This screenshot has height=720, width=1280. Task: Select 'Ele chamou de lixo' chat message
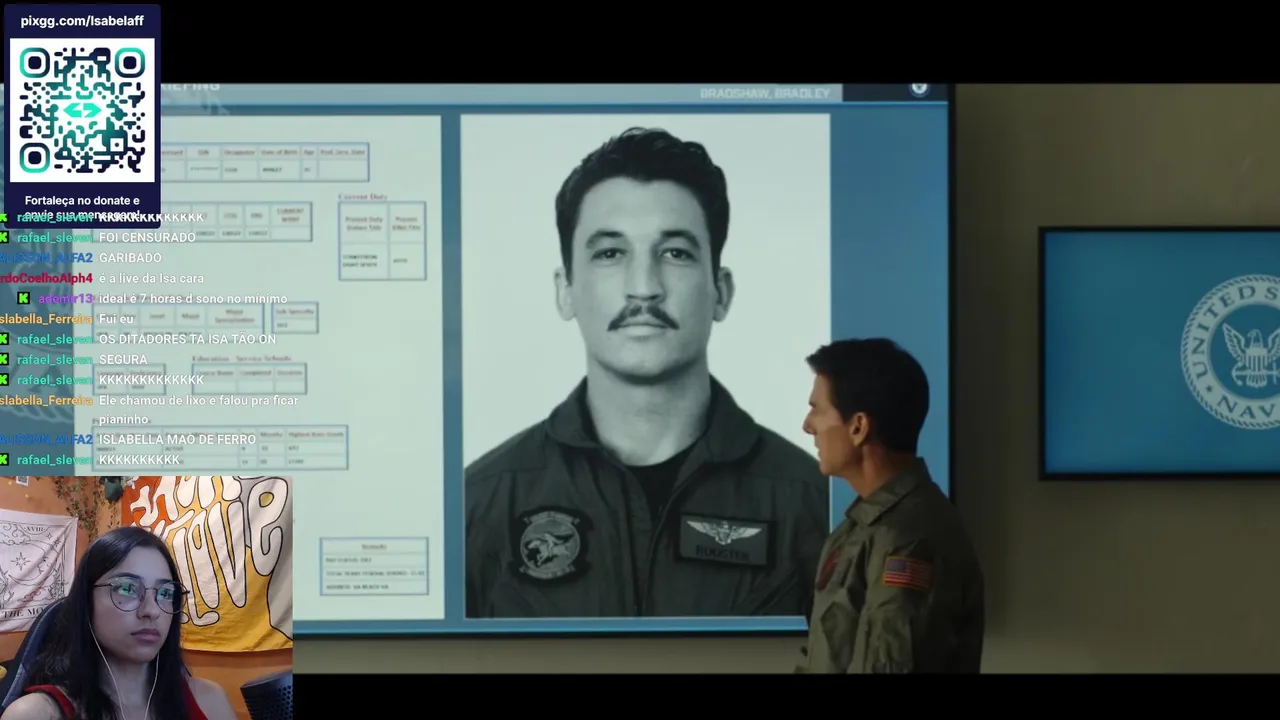click(198, 409)
